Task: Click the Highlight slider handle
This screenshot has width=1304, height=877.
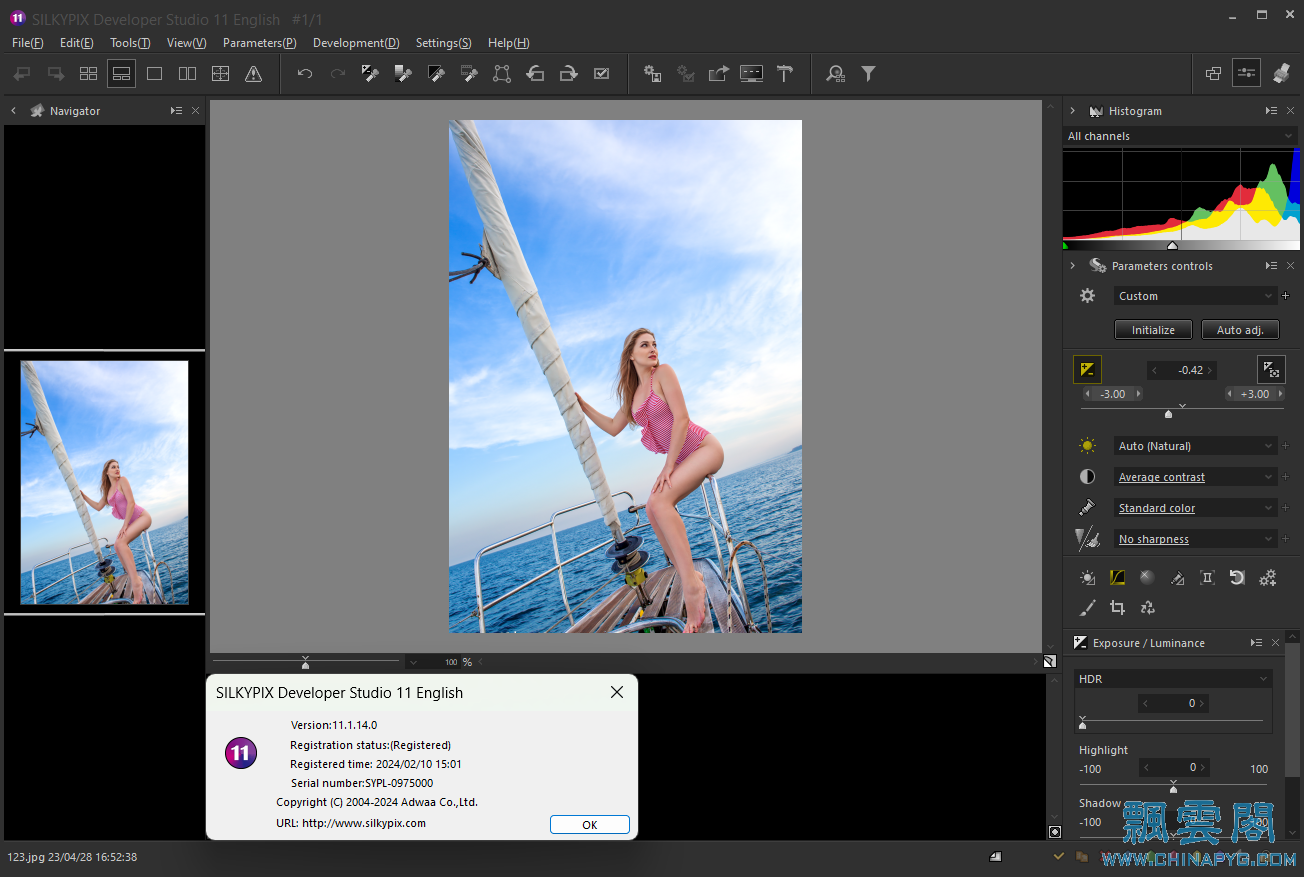Action: [1173, 789]
